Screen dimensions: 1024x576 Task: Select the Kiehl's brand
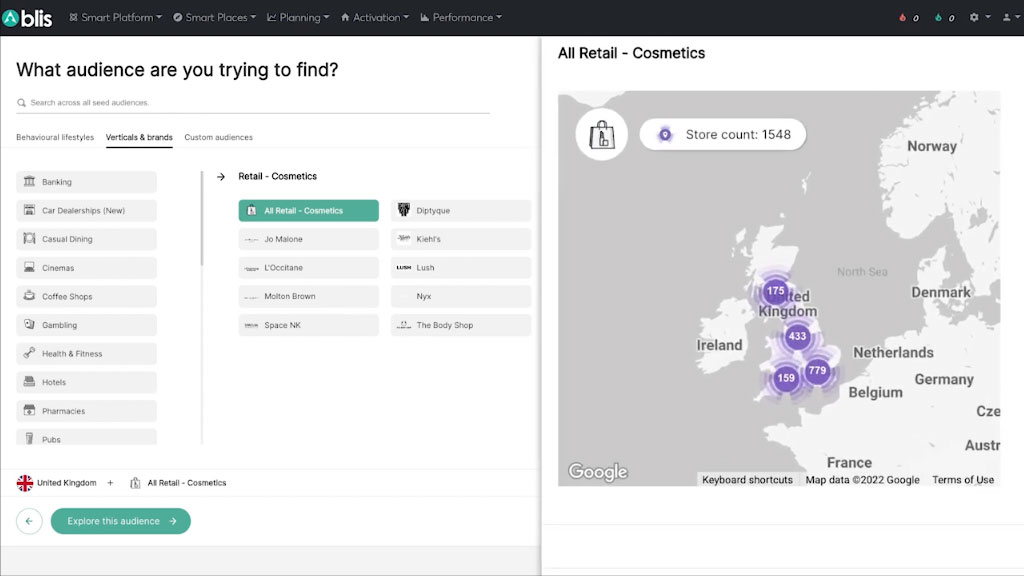coord(461,239)
